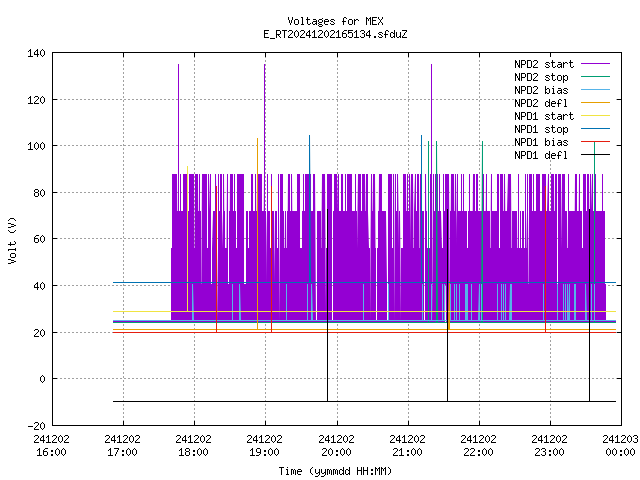This screenshot has height=480, width=640.
Task: Click the 100 y-axis tick label
Action: 36,146
